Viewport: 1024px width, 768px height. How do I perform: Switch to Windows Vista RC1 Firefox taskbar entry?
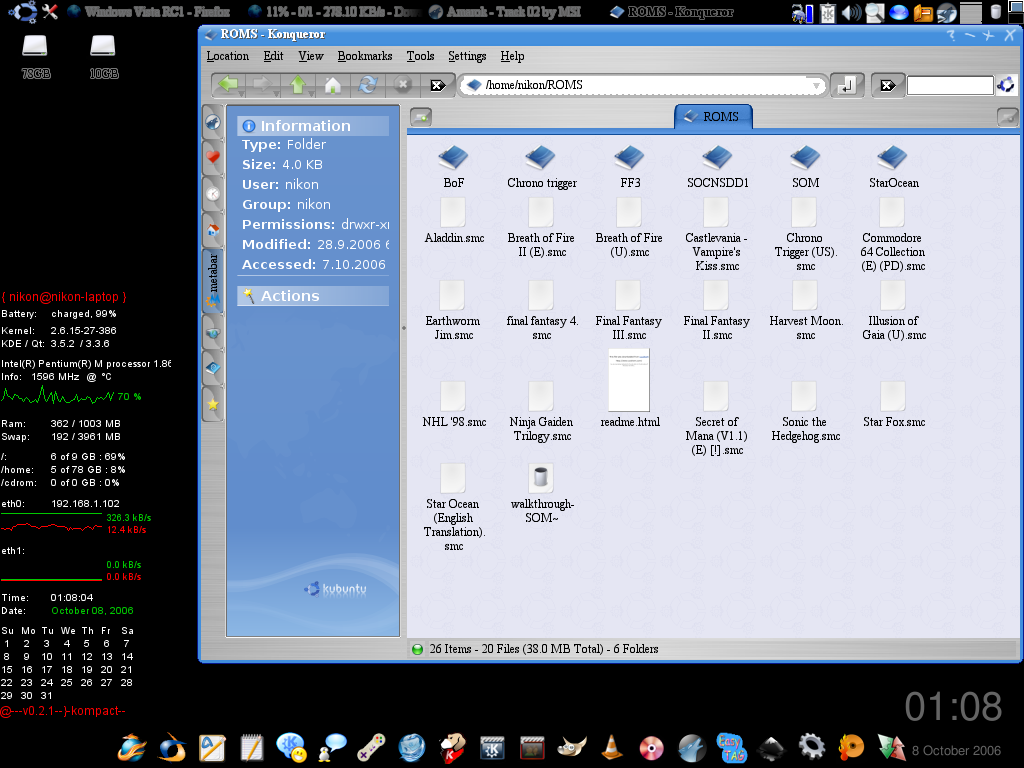[x=150, y=12]
